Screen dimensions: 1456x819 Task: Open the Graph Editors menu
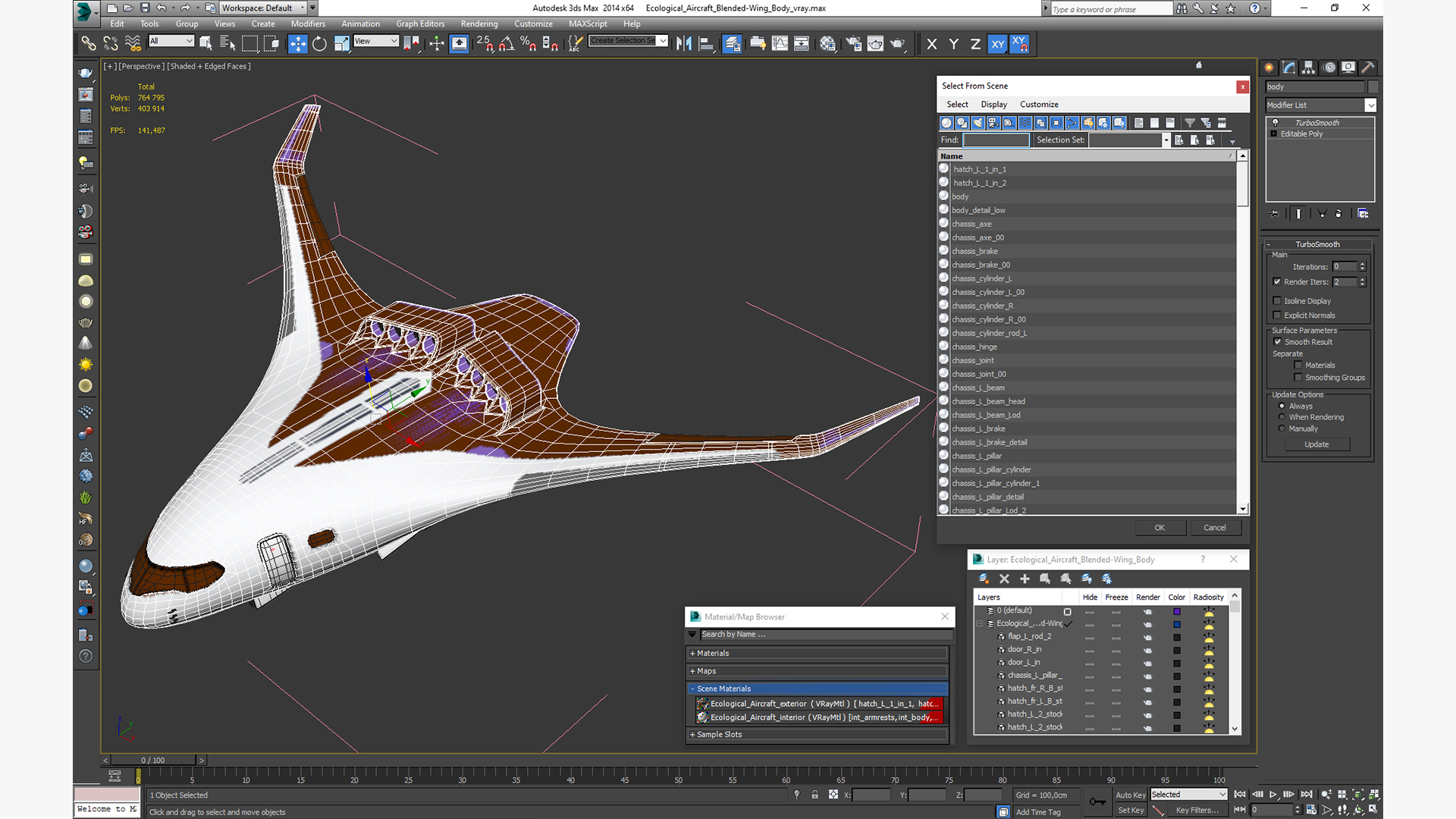[420, 24]
